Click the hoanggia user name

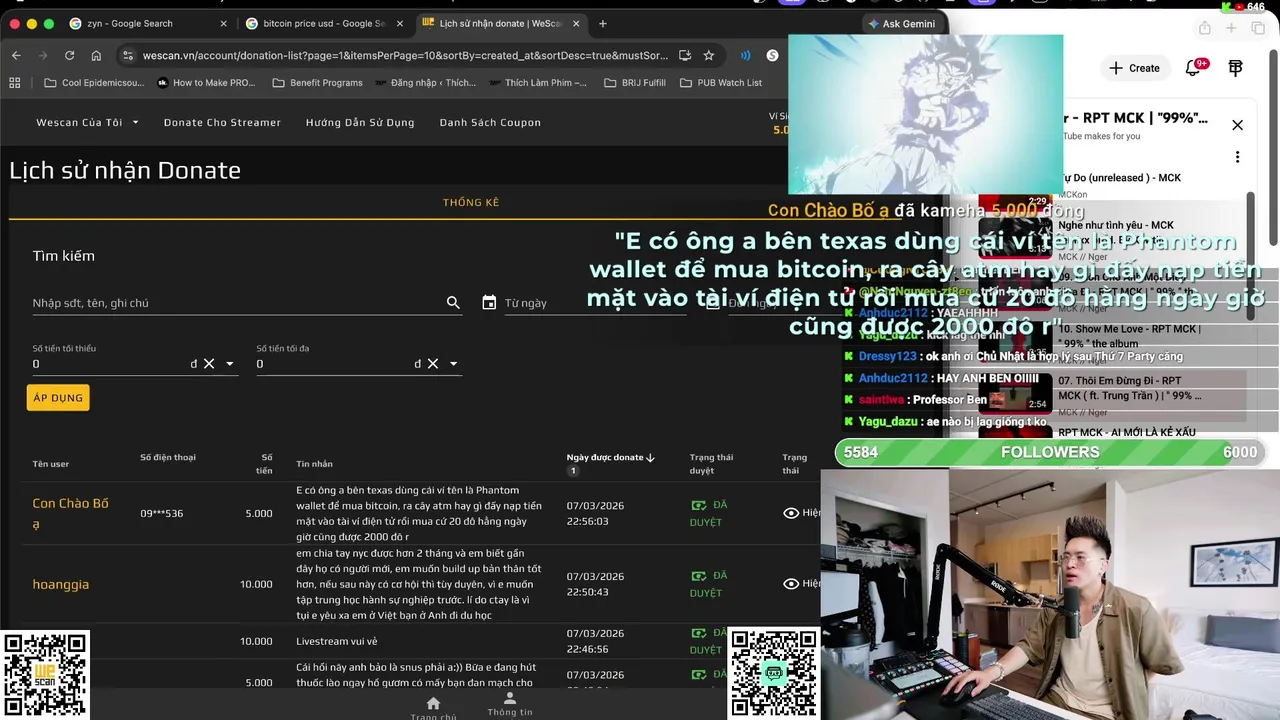click(61, 584)
